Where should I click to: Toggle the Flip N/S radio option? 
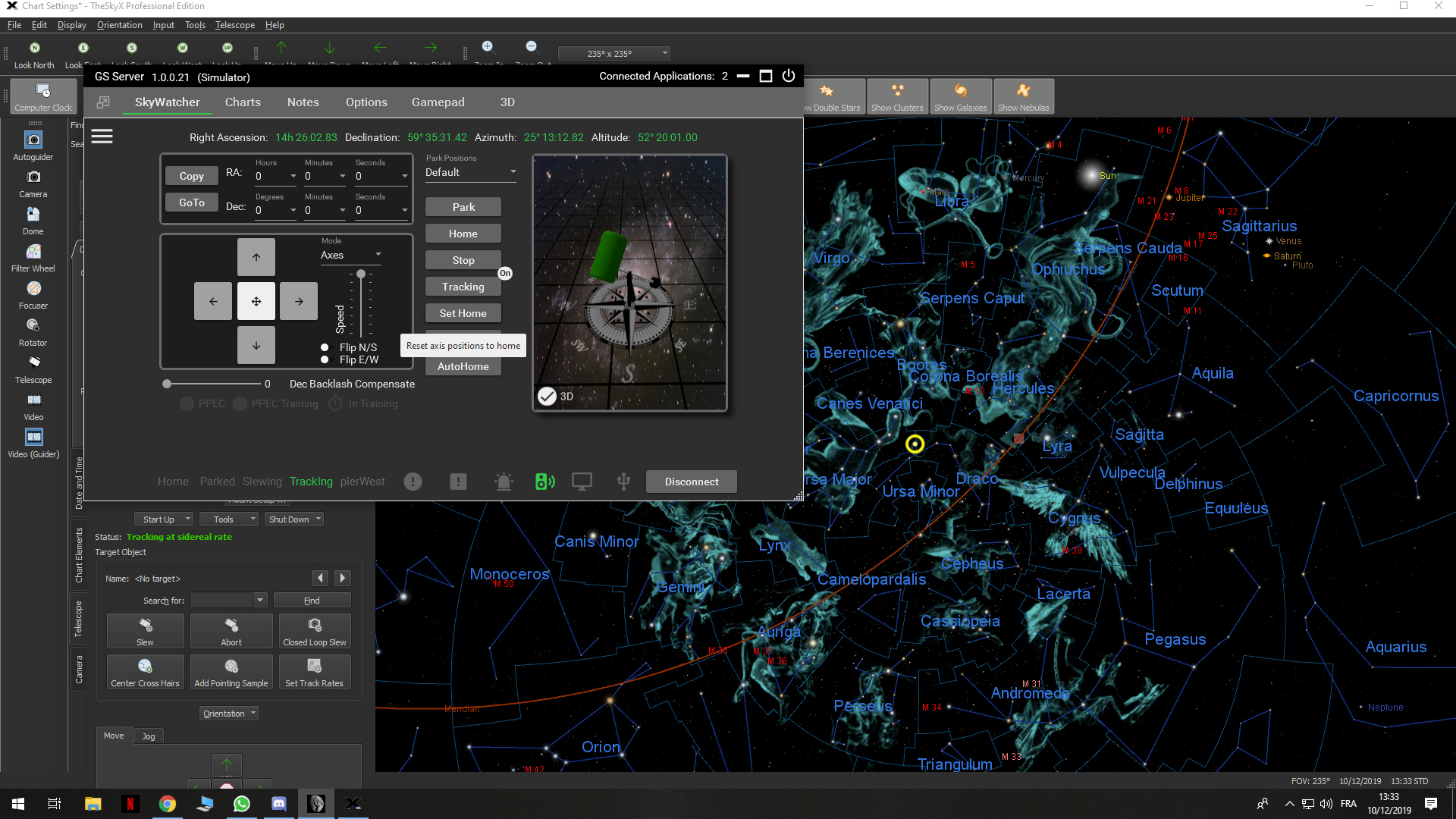325,347
